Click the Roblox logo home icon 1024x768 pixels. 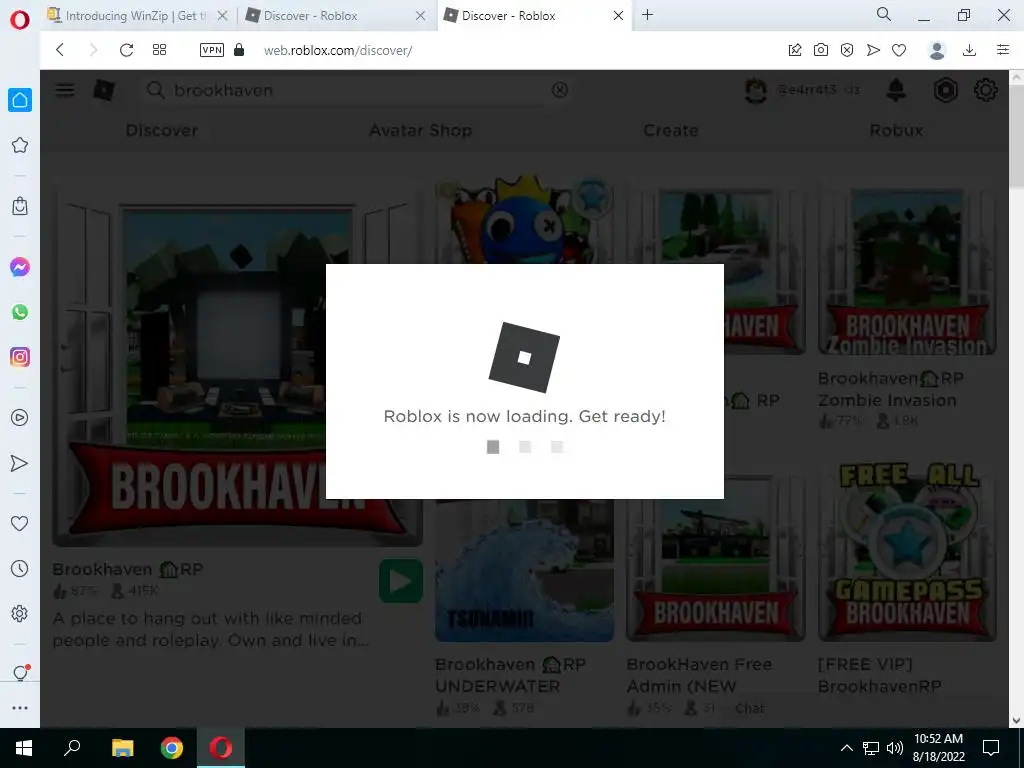(104, 90)
